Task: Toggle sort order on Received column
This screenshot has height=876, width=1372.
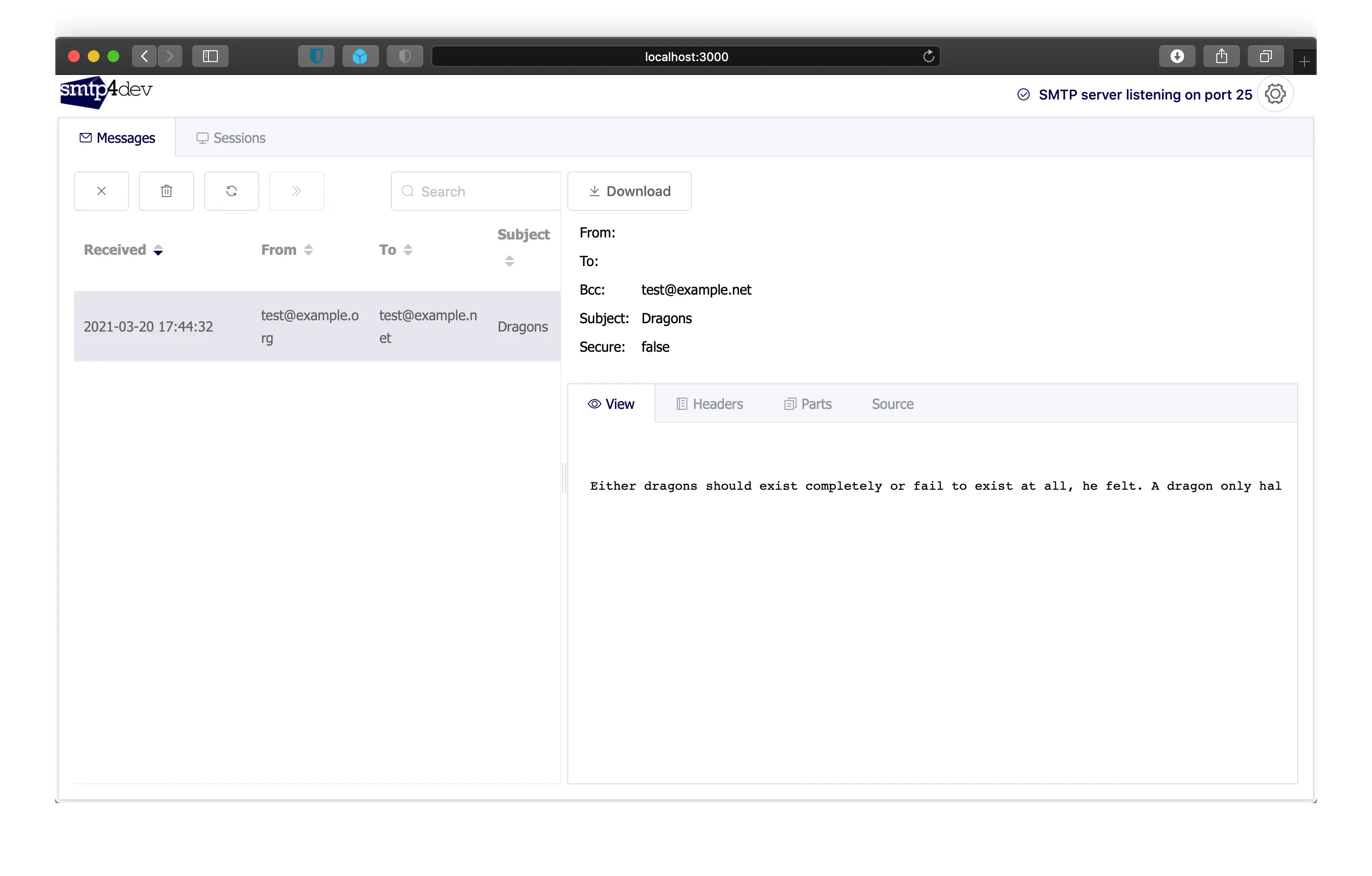Action: pyautogui.click(x=158, y=249)
